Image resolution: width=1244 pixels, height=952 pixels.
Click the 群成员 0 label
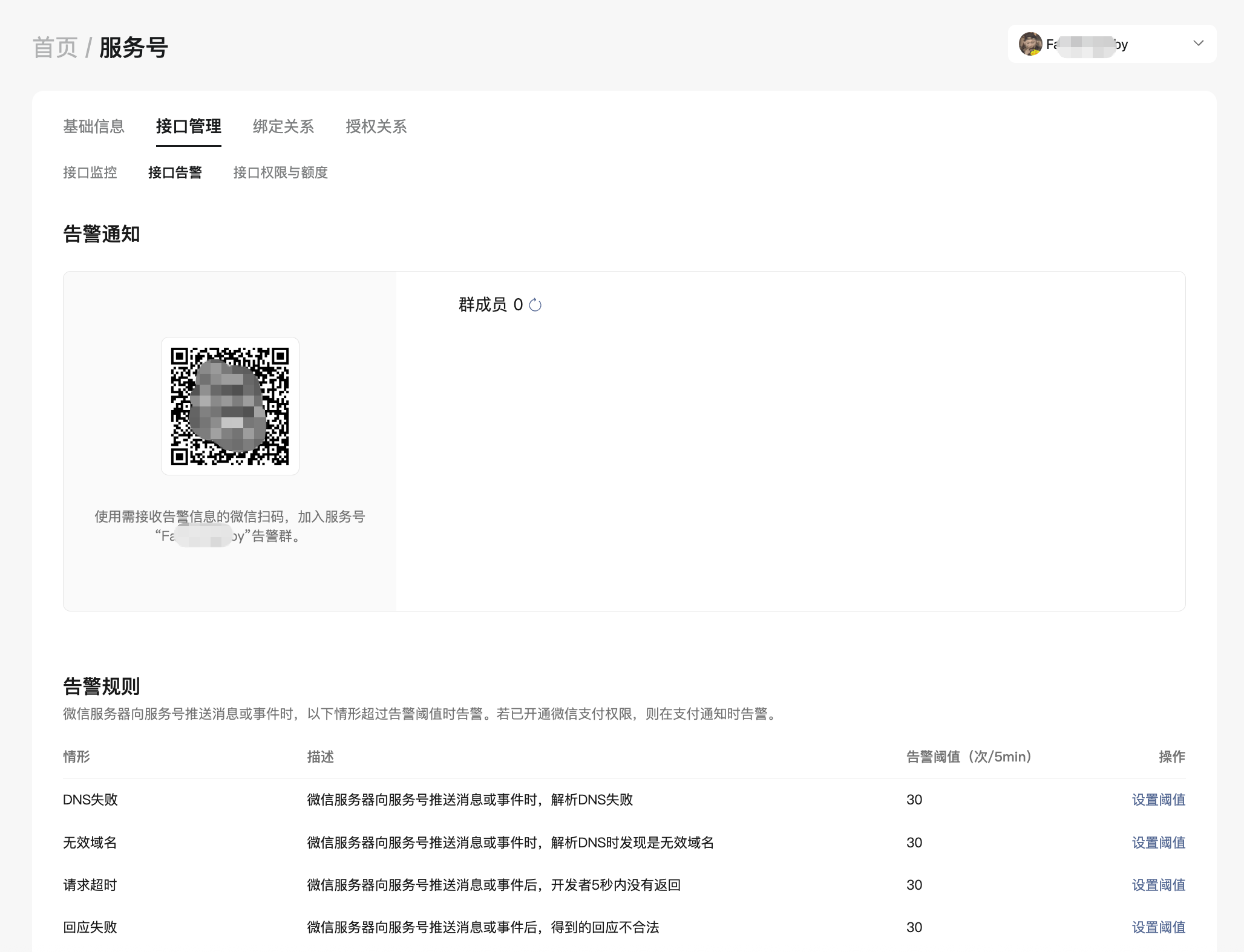(490, 305)
